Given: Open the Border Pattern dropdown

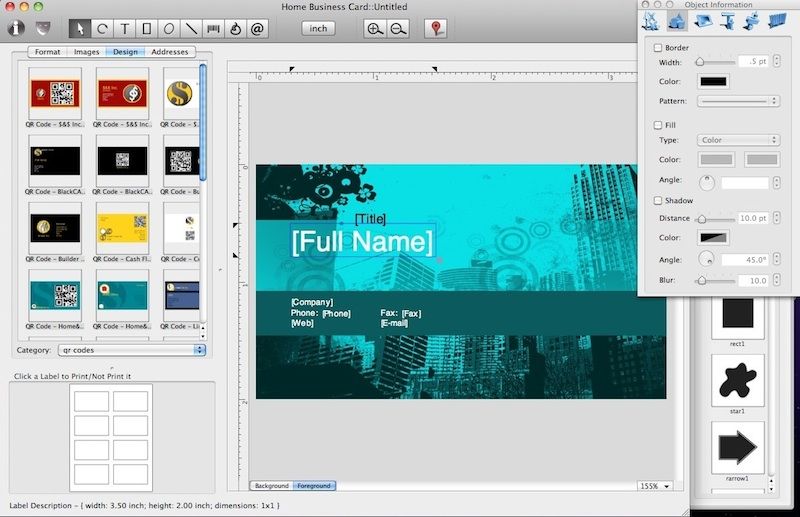Looking at the screenshot, I should pos(738,101).
